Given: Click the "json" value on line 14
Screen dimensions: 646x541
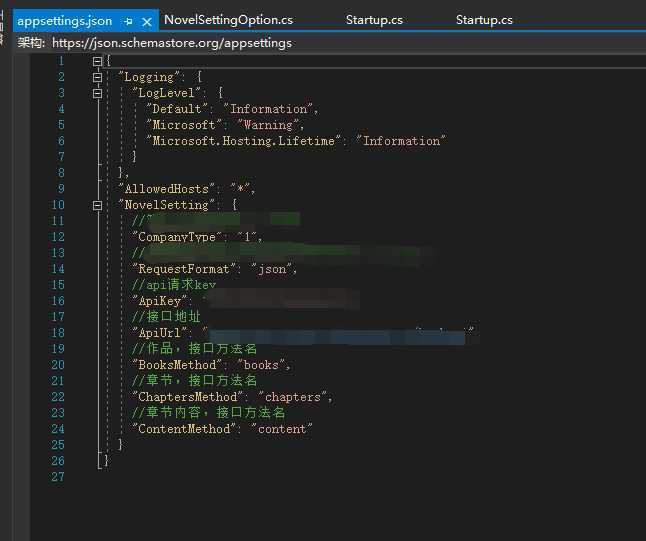Looking at the screenshot, I should (x=272, y=269).
